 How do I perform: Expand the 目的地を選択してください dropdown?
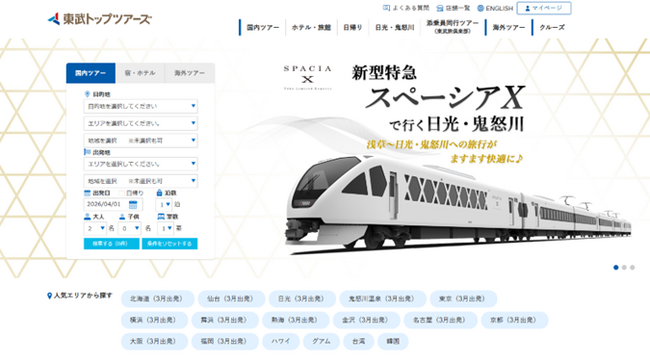coord(141,106)
